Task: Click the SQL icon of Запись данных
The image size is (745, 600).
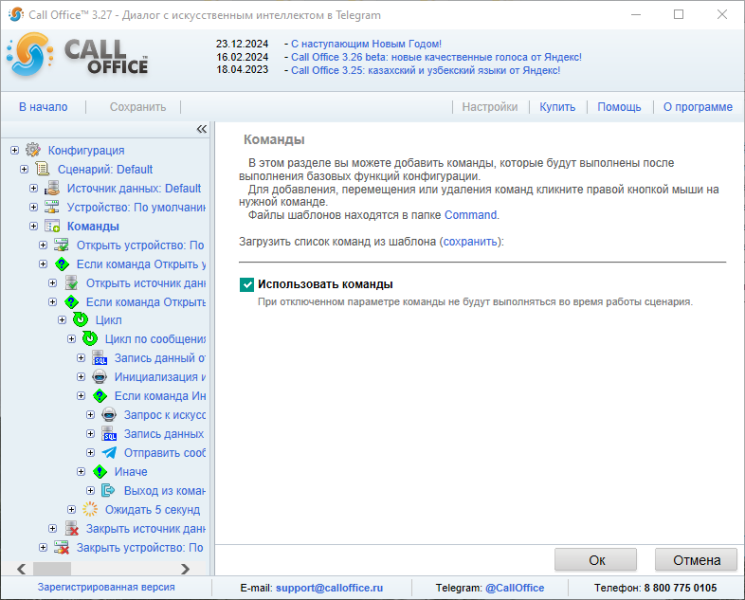Action: coord(109,433)
